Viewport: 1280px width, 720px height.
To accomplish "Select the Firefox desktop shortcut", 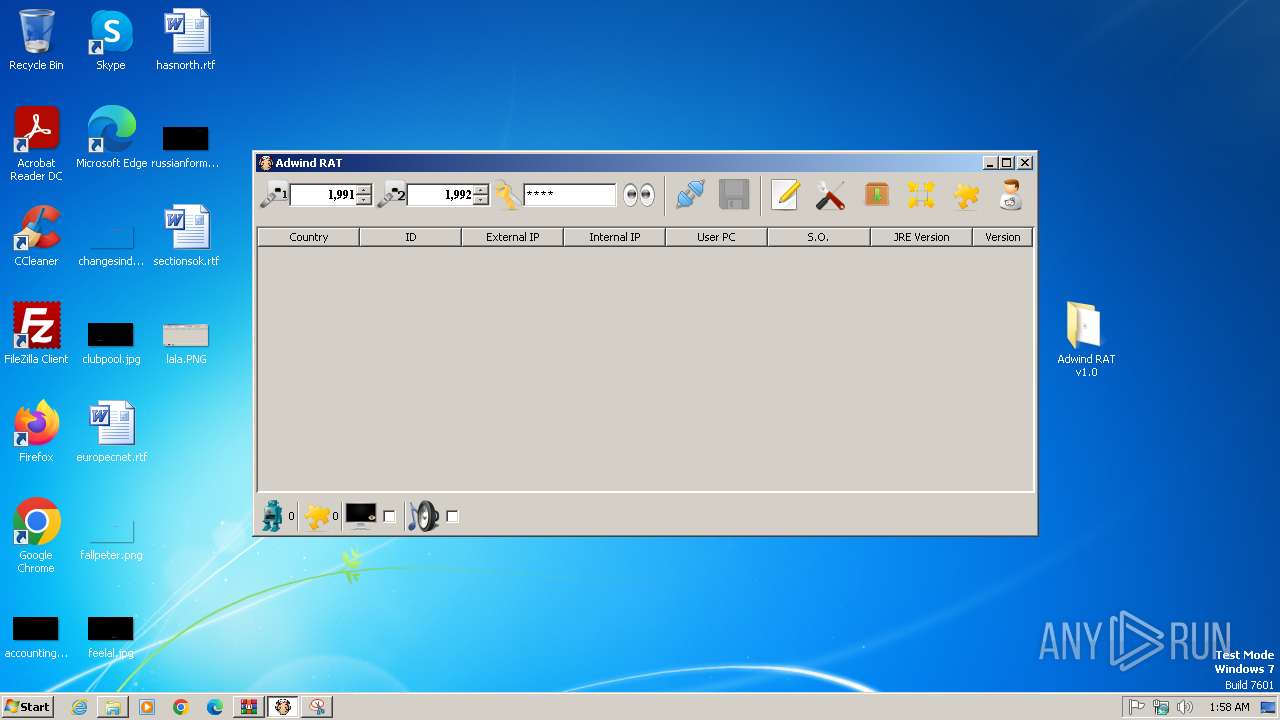I will pyautogui.click(x=36, y=432).
